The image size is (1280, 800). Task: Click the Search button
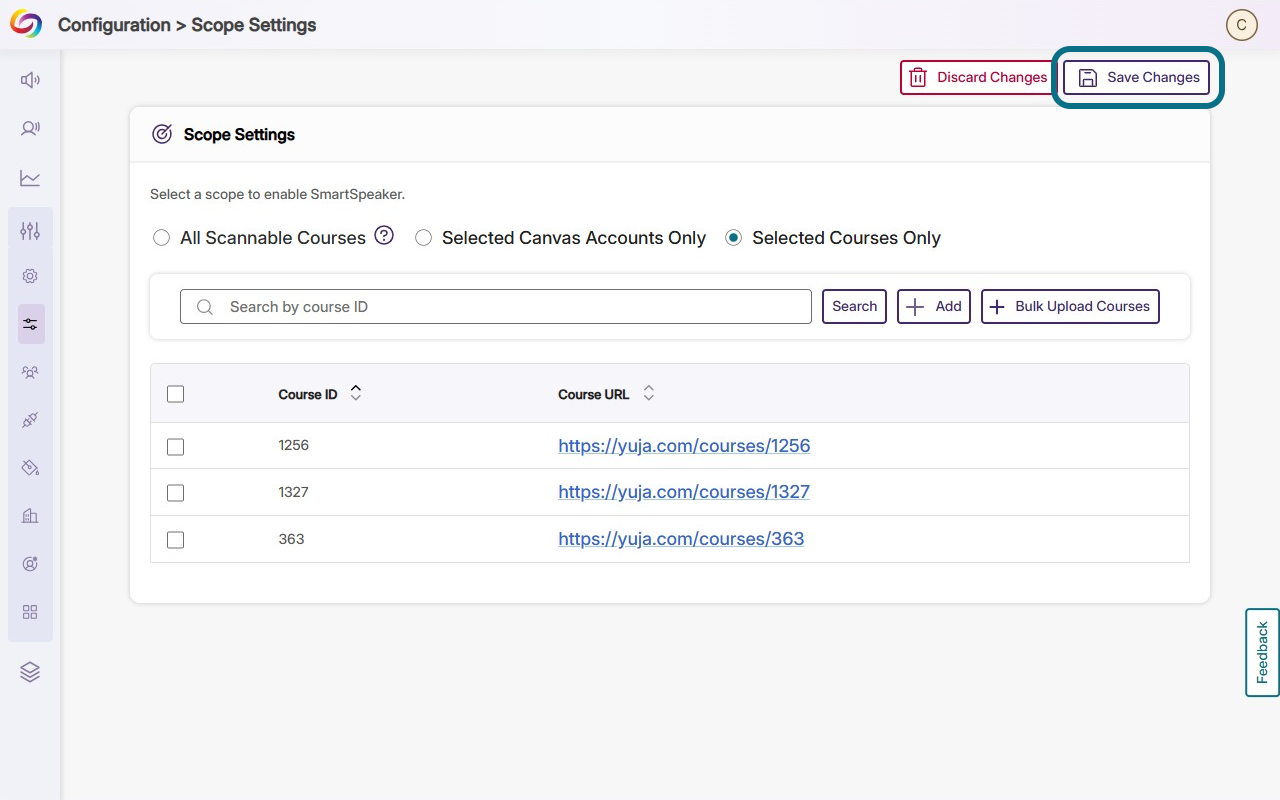click(x=854, y=306)
